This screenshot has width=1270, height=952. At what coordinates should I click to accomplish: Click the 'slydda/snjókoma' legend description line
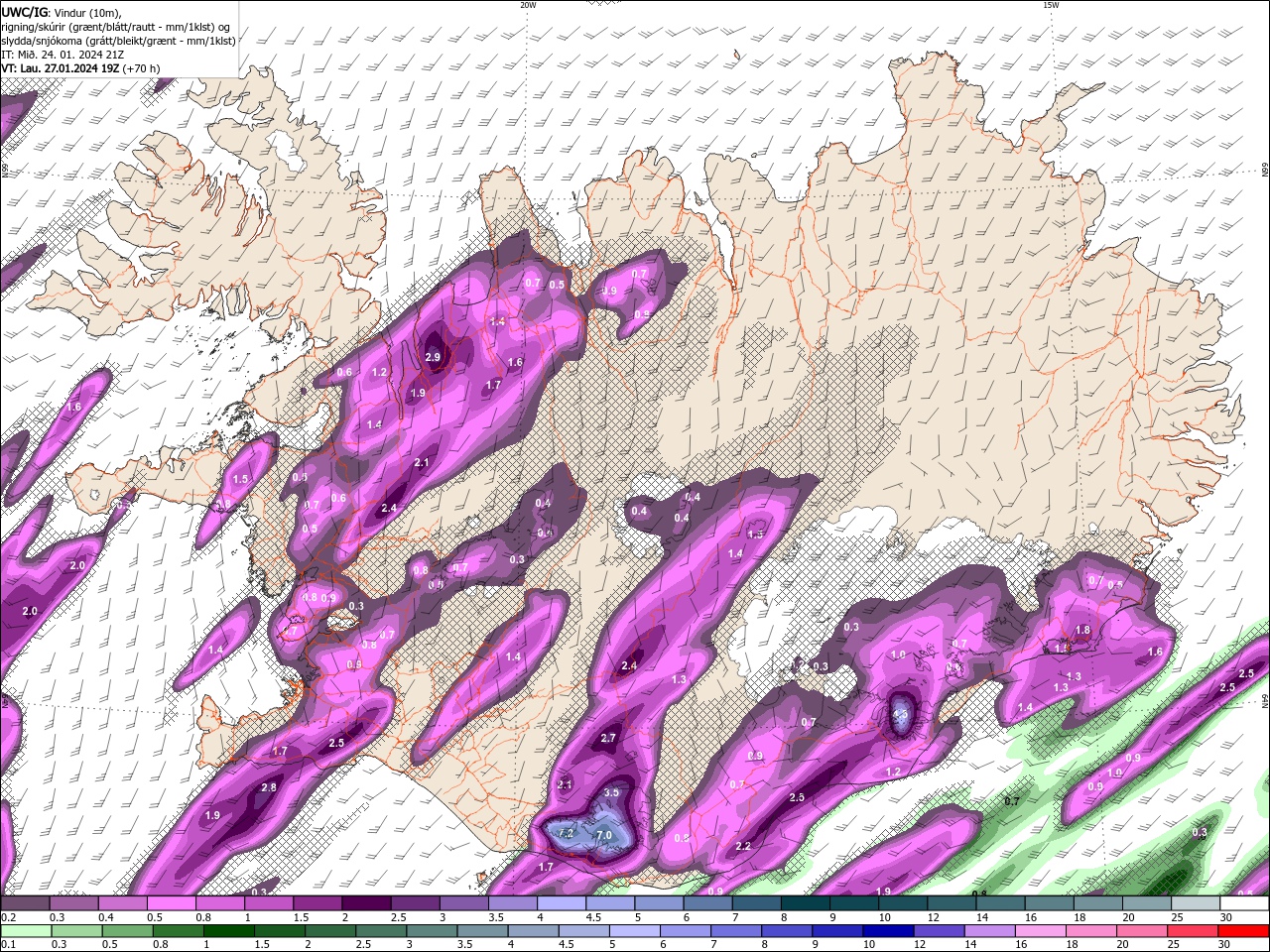pos(118,41)
